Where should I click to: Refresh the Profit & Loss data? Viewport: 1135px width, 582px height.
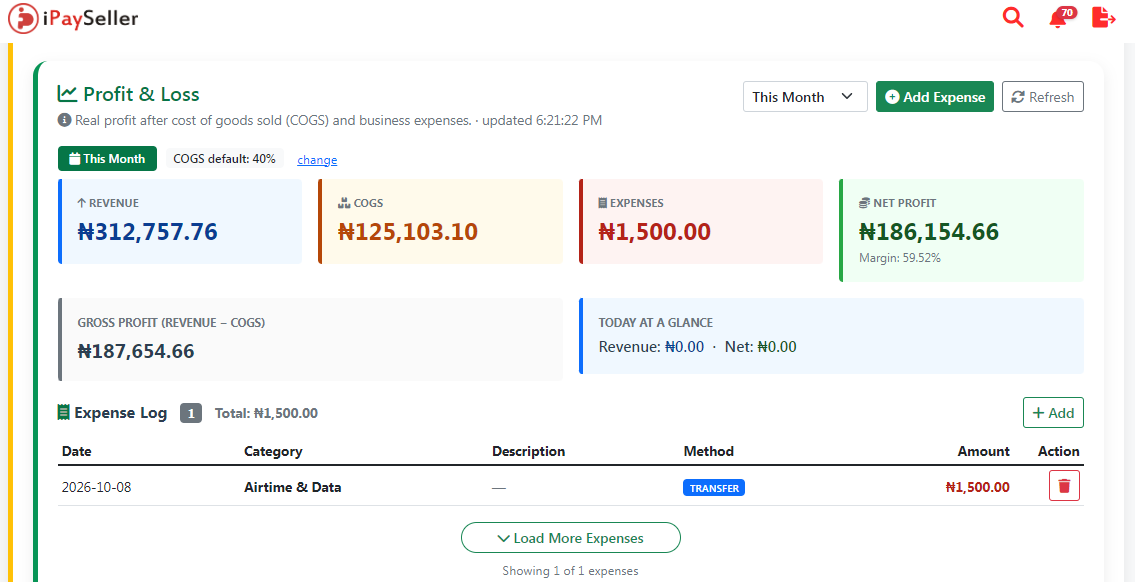click(x=1042, y=97)
